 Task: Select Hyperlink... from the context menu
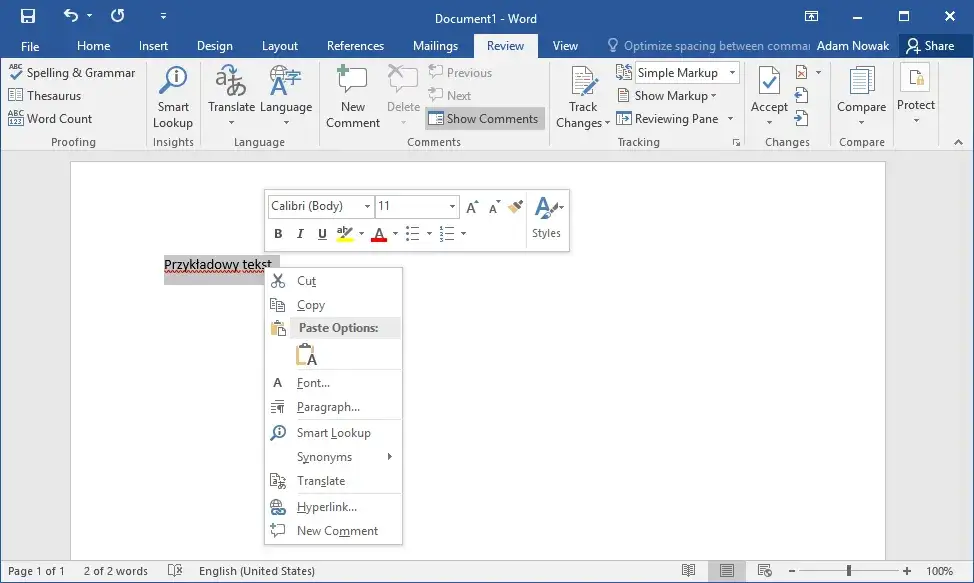(327, 507)
